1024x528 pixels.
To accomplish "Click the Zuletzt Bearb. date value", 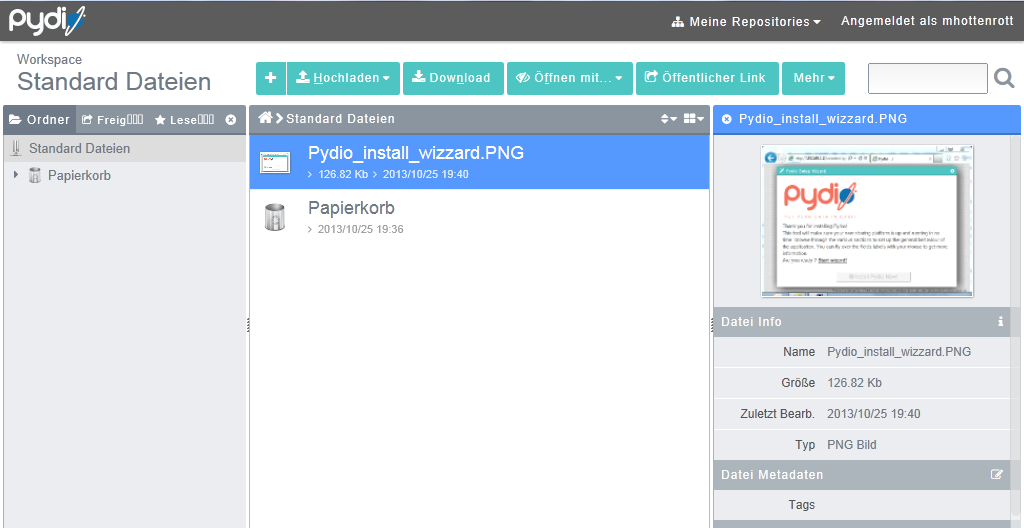I will 873,414.
